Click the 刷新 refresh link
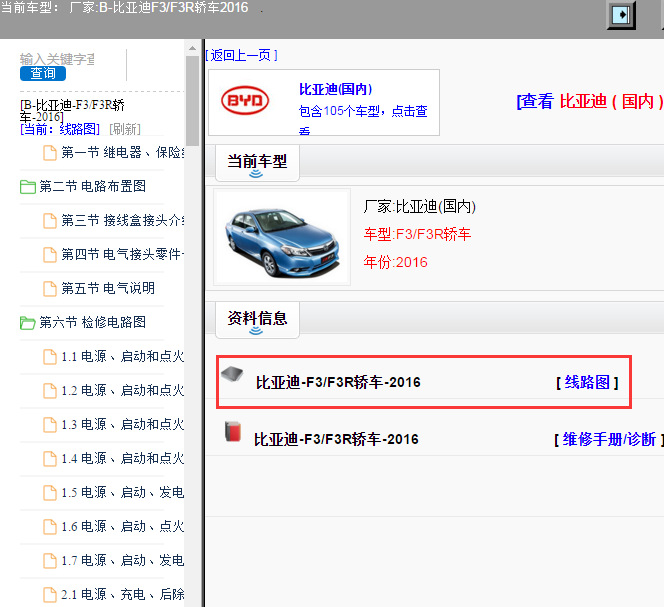The width and height of the screenshot is (664, 607). tap(125, 129)
